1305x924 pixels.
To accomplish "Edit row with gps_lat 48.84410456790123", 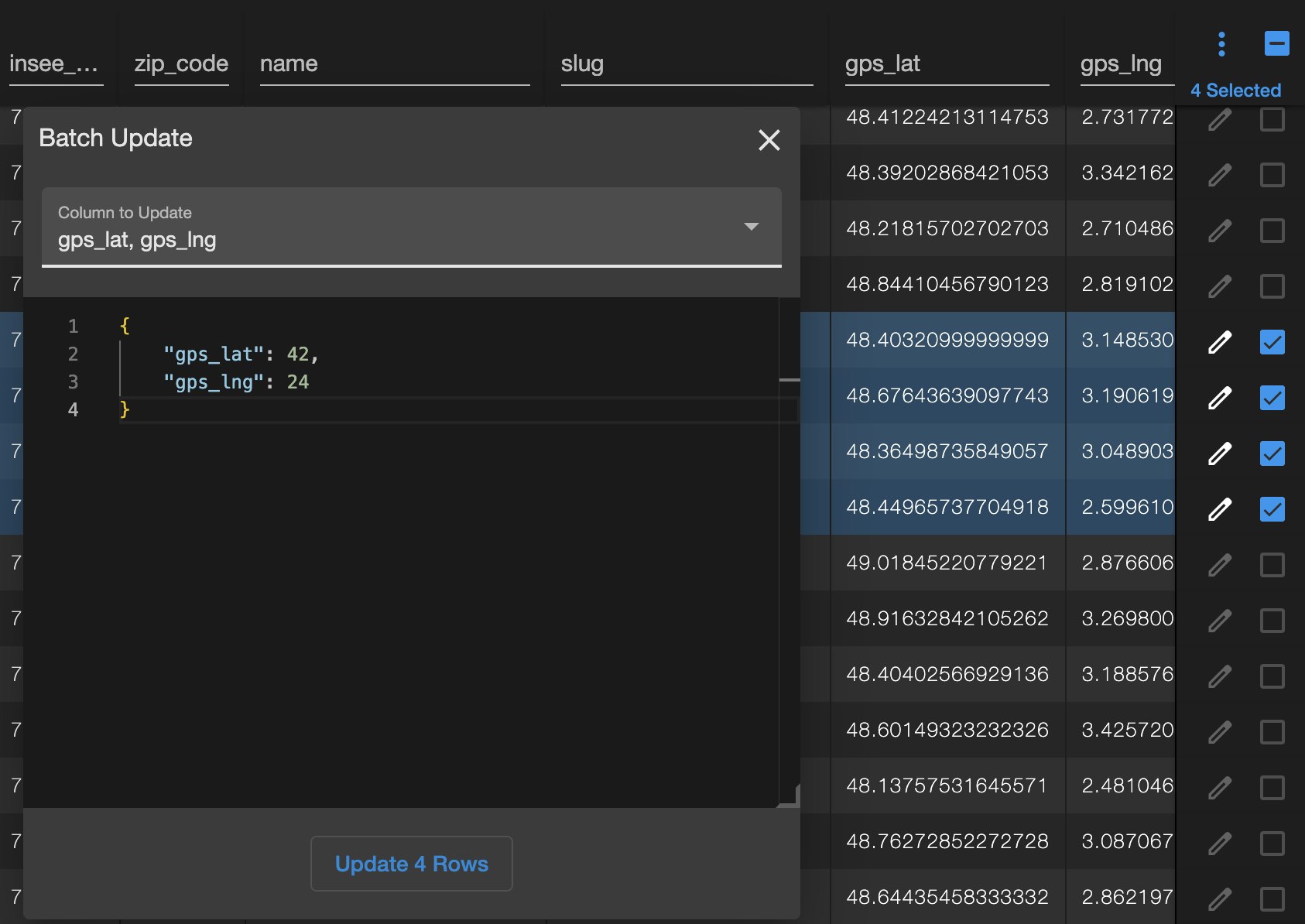I will [1220, 286].
